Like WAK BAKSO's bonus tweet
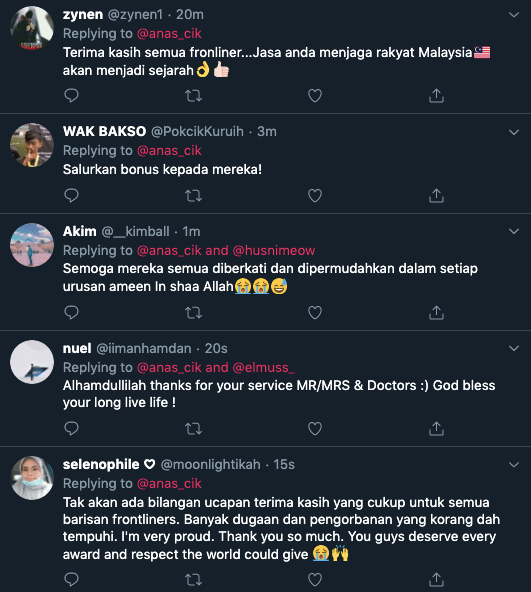Screen dimensions: 531x592 [x=315, y=196]
